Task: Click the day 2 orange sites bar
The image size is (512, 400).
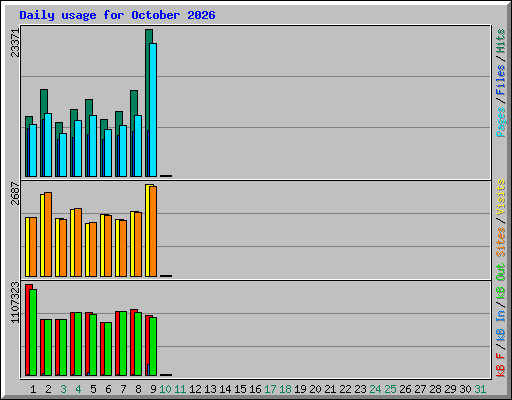Action: click(48, 234)
